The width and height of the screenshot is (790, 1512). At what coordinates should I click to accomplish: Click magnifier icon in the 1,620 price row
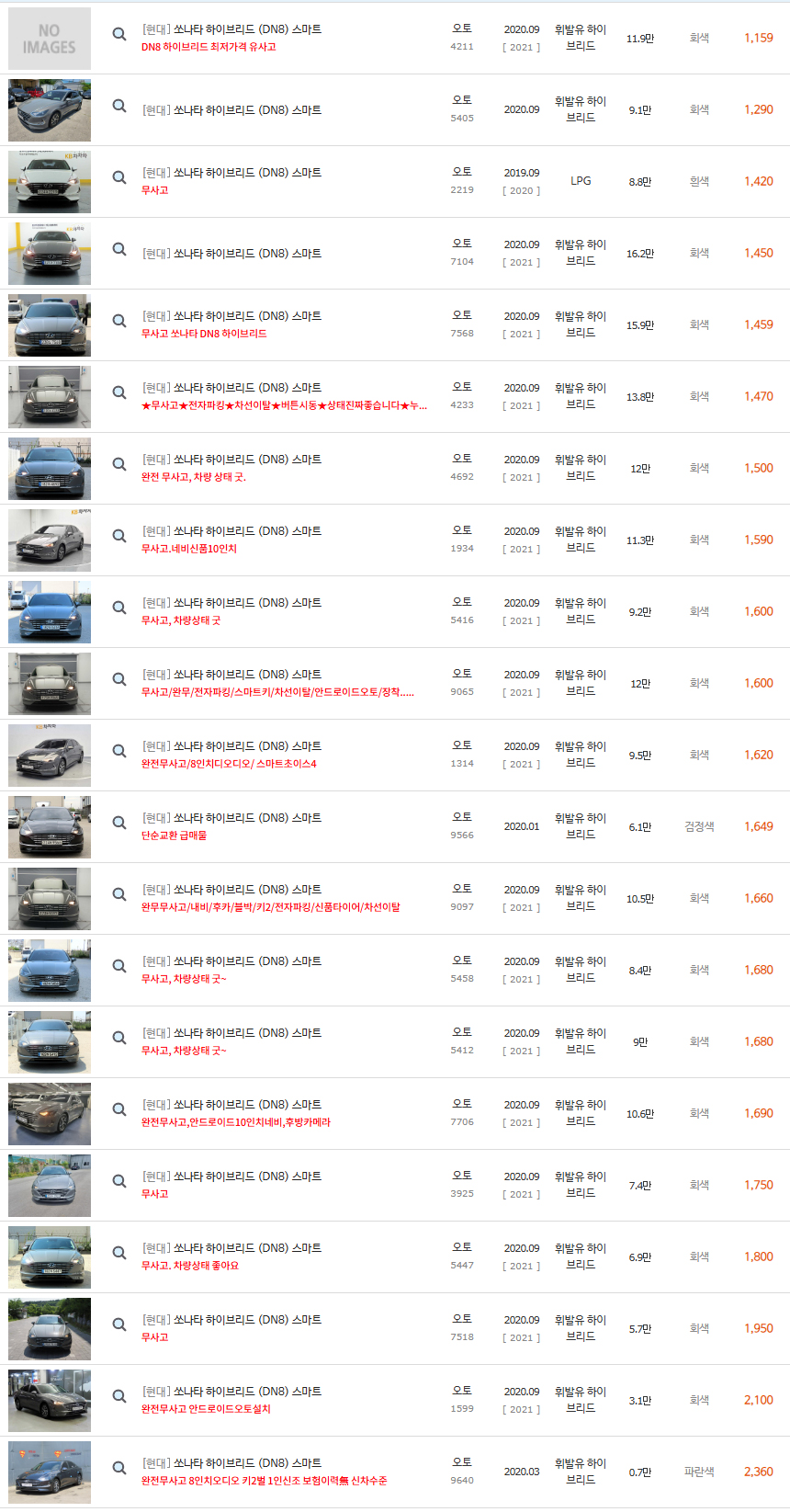tap(119, 751)
